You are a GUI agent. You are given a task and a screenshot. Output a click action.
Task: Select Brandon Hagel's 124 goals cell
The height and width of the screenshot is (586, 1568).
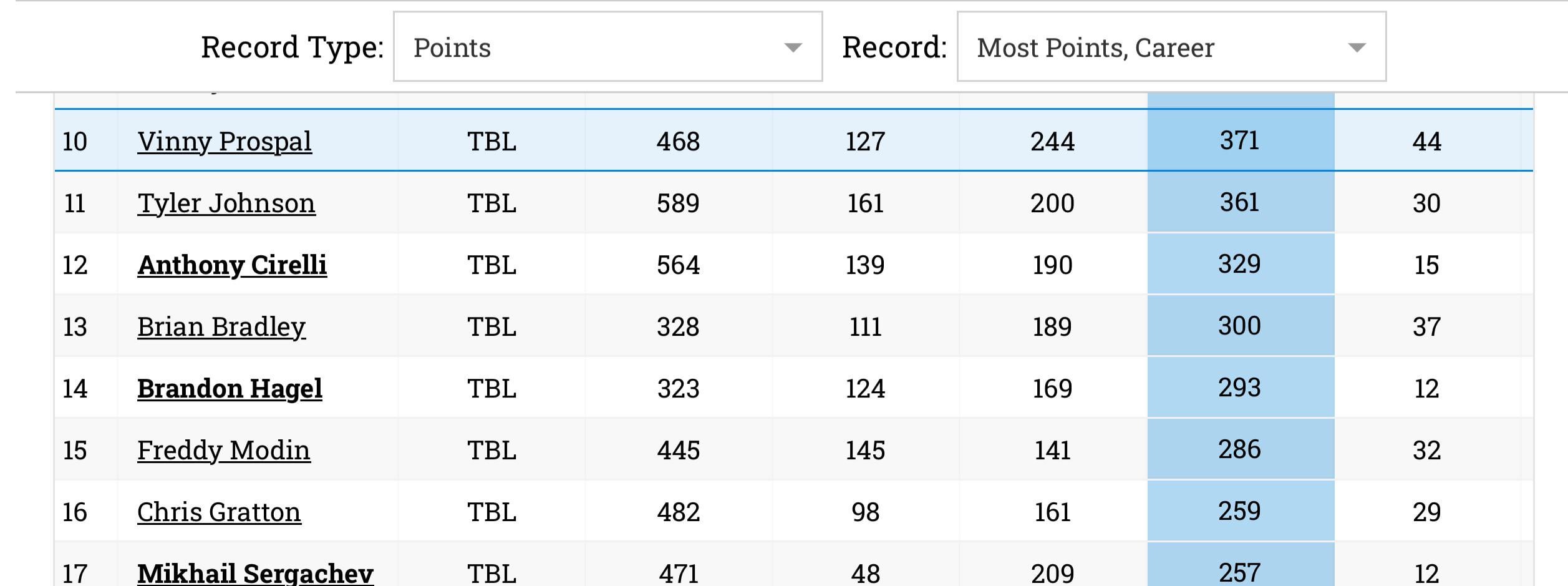864,388
